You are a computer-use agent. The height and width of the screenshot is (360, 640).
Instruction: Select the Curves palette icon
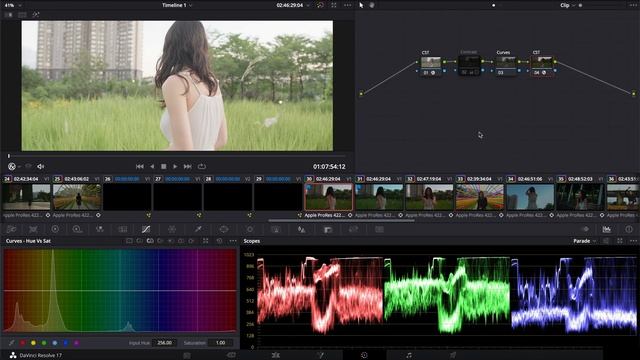[x=146, y=229]
